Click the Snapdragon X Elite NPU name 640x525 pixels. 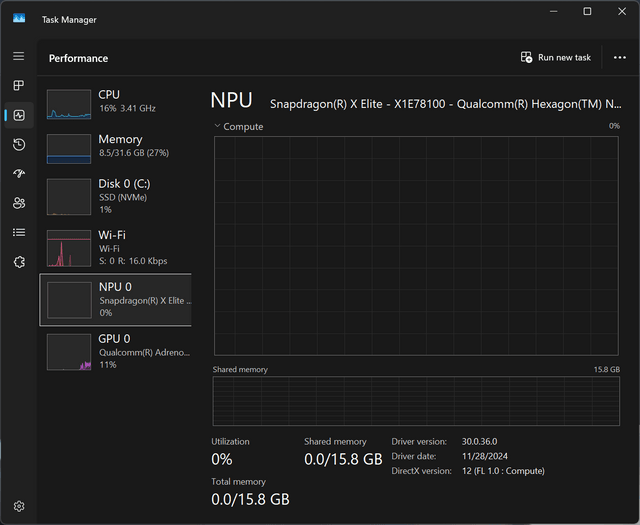446,104
